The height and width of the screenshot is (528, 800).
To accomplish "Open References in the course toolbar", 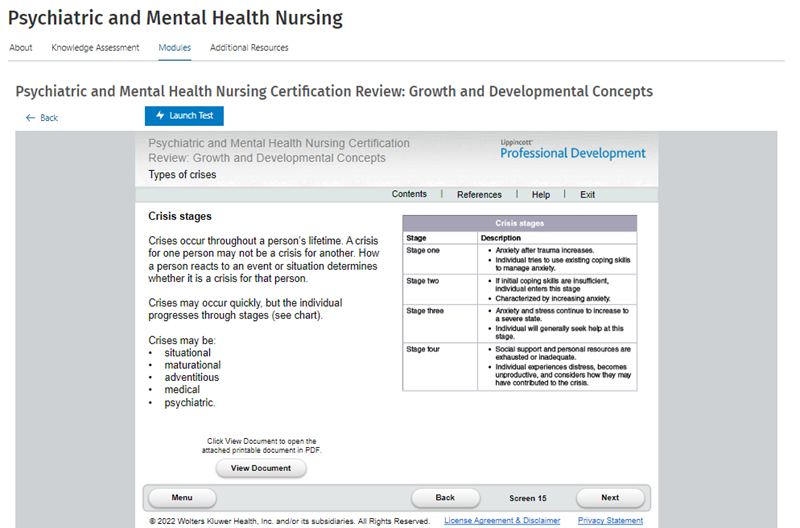I will (479, 195).
